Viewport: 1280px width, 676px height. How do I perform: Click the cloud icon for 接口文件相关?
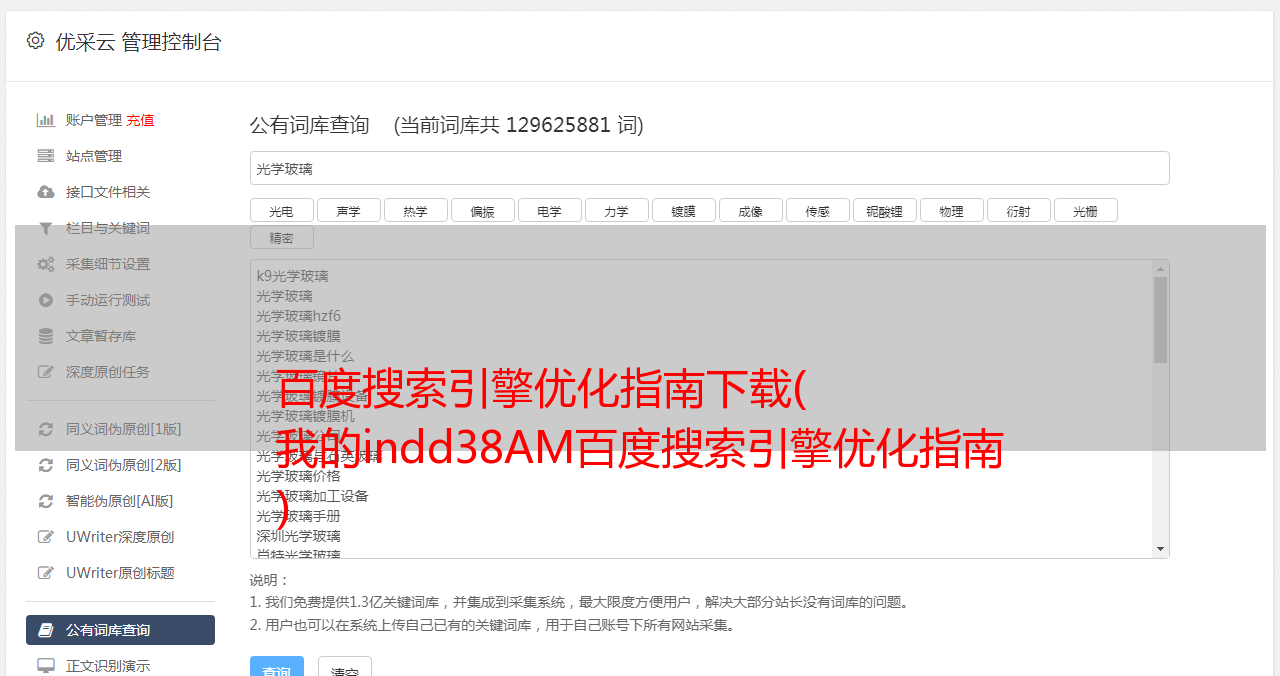pyautogui.click(x=46, y=192)
